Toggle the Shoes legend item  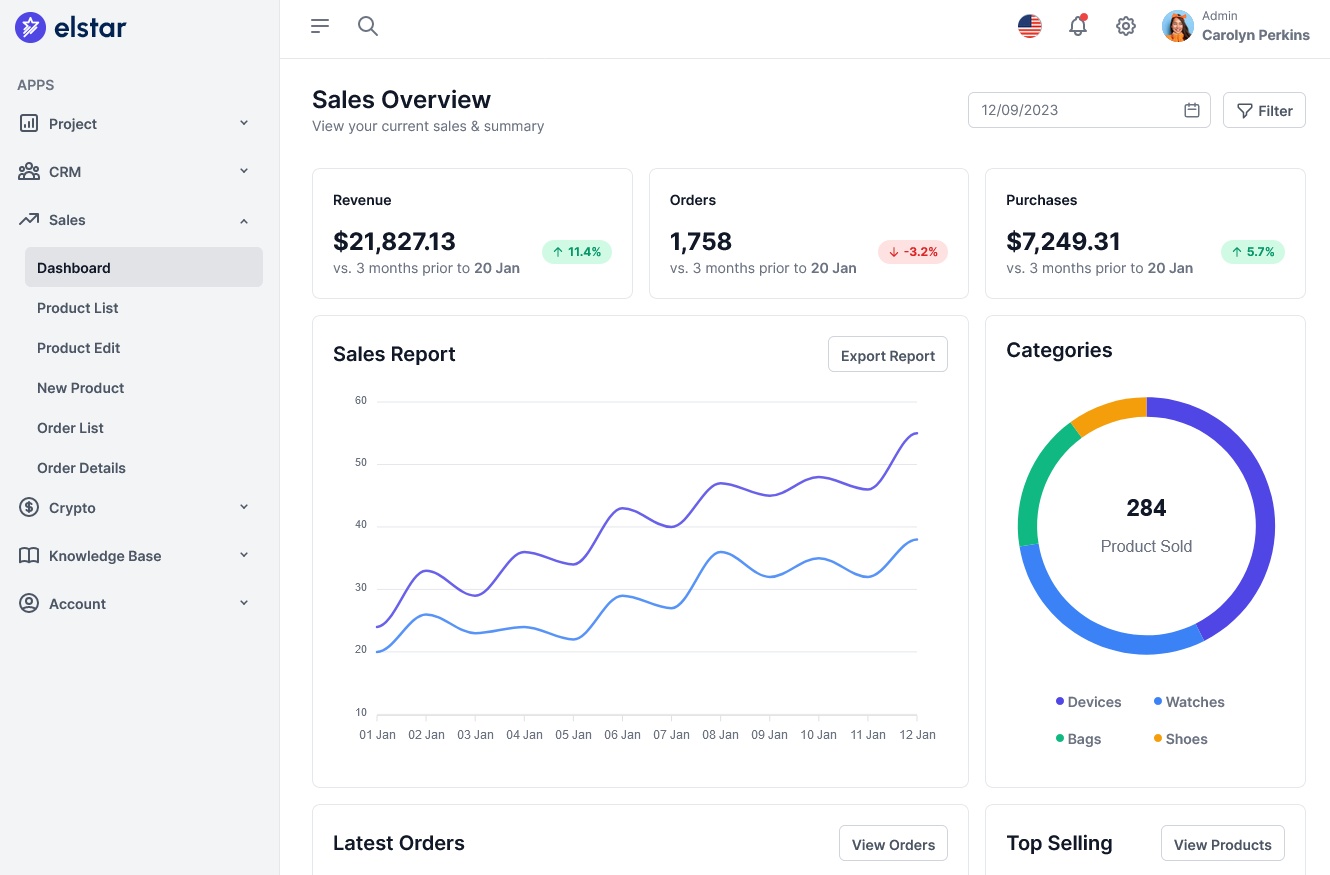pyautogui.click(x=1180, y=739)
